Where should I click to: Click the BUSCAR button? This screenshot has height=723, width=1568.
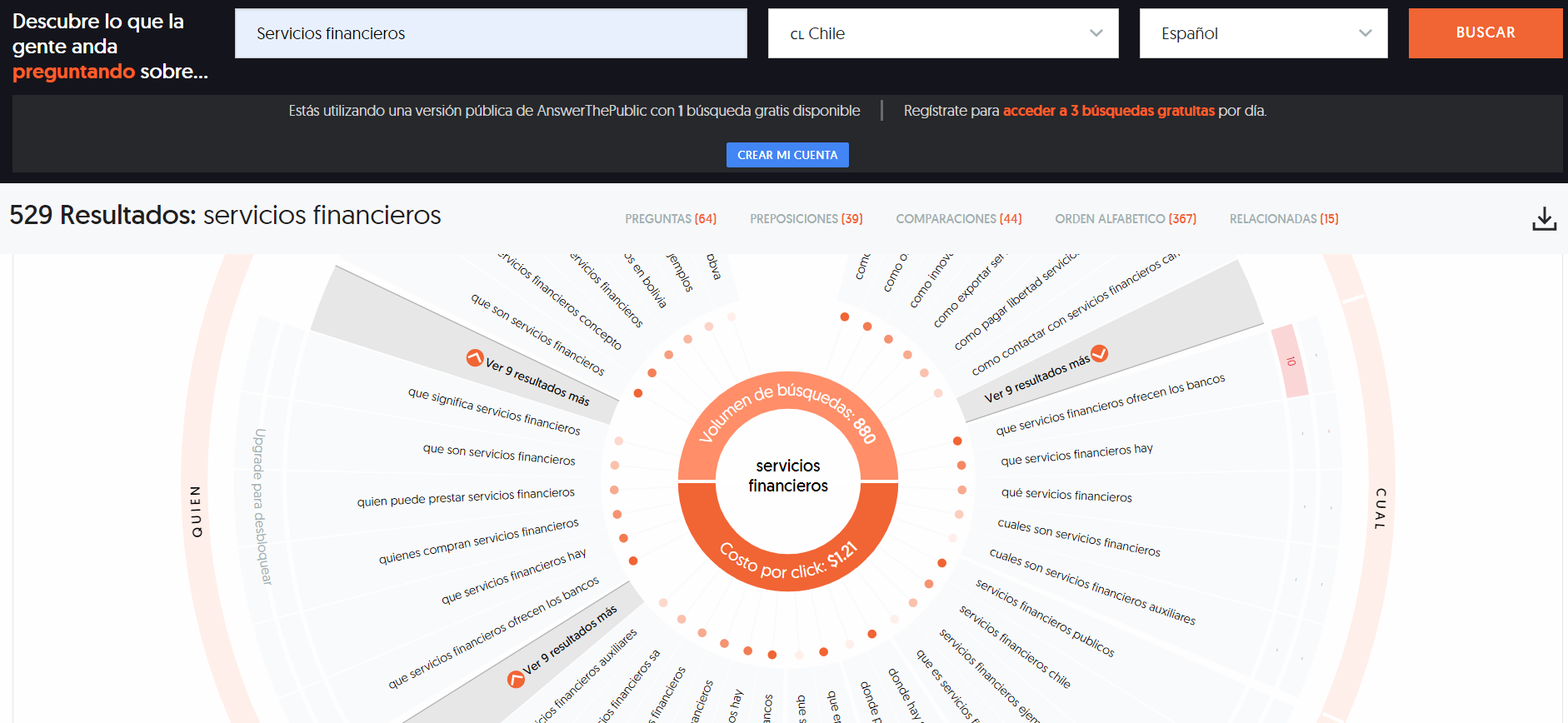tap(1486, 33)
